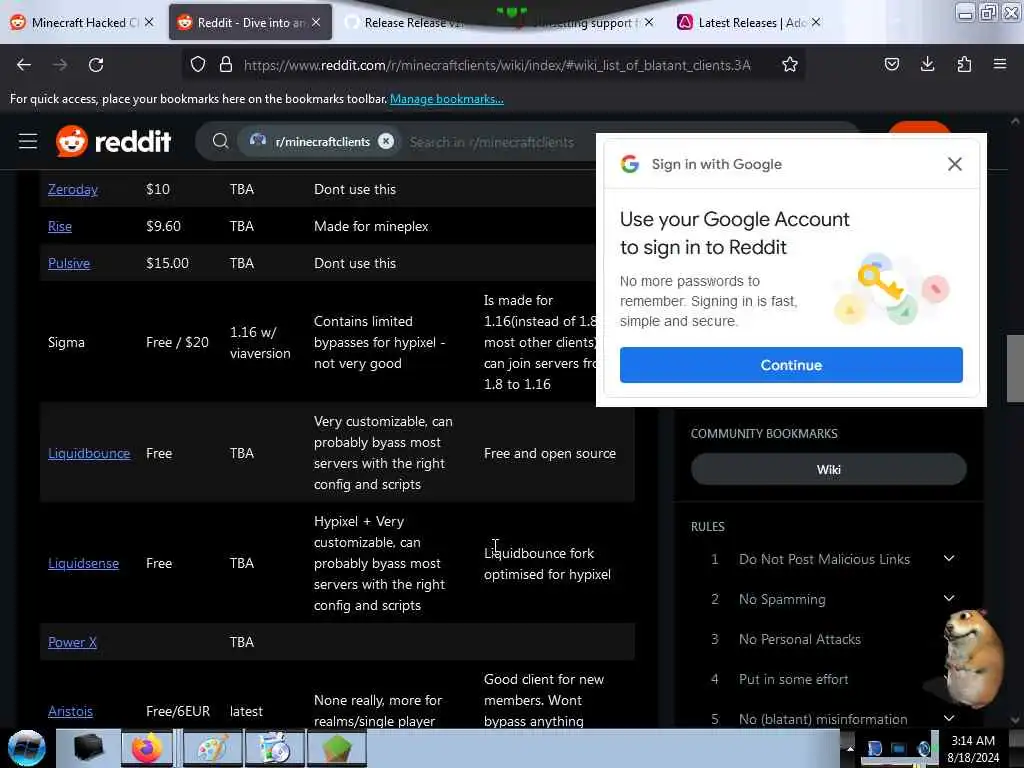Close the Latest Releases tab
Screen dimensions: 1024x768
point(816,22)
